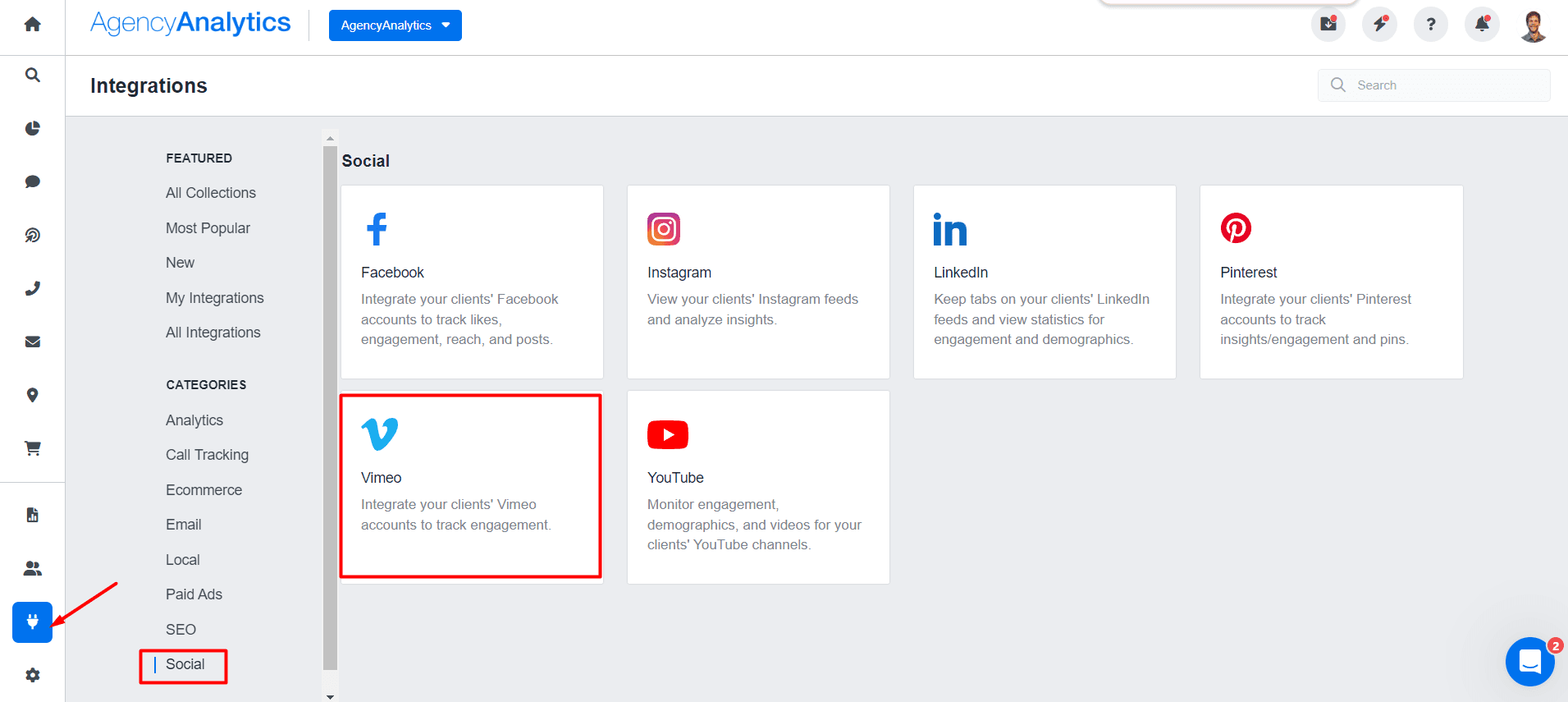Image resolution: width=1568 pixels, height=702 pixels.
Task: Click the scrollbar down arrow
Action: 330,696
